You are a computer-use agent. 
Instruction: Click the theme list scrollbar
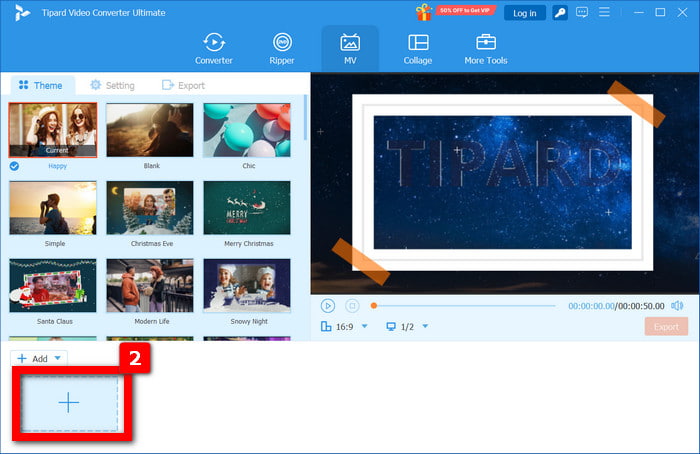pos(305,117)
